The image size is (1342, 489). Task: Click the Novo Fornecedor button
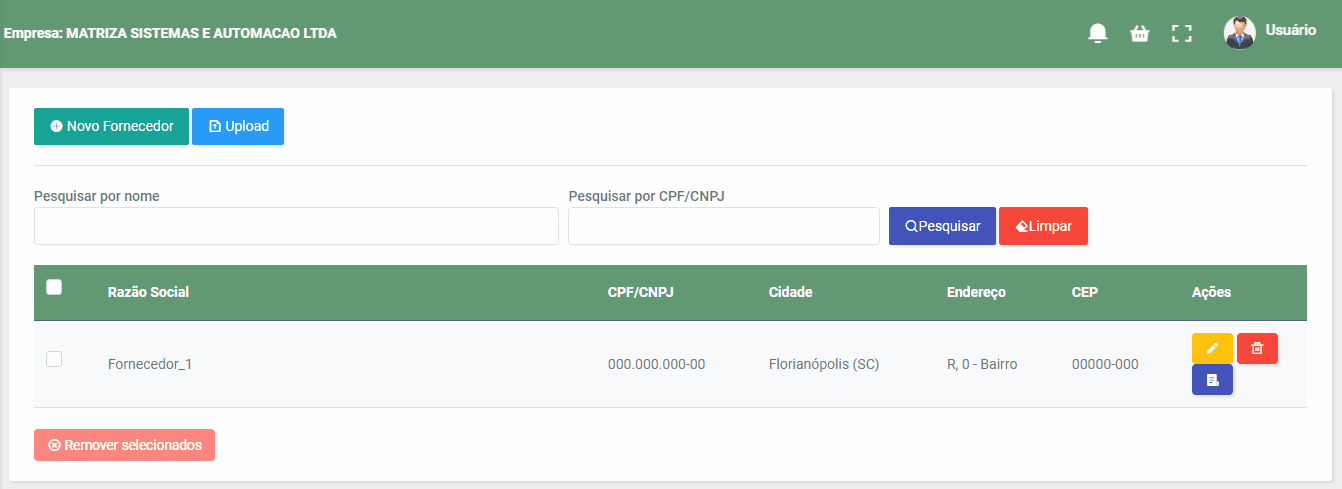coord(111,127)
